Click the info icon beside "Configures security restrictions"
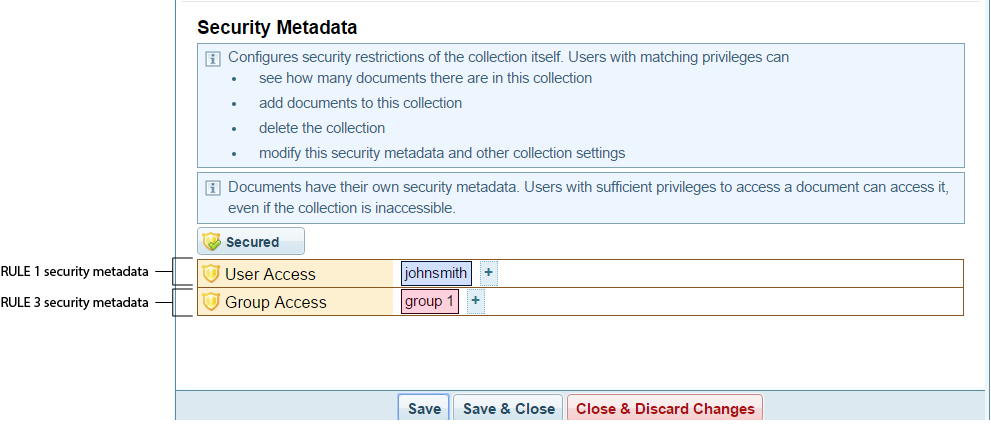The height and width of the screenshot is (424, 991). point(212,58)
